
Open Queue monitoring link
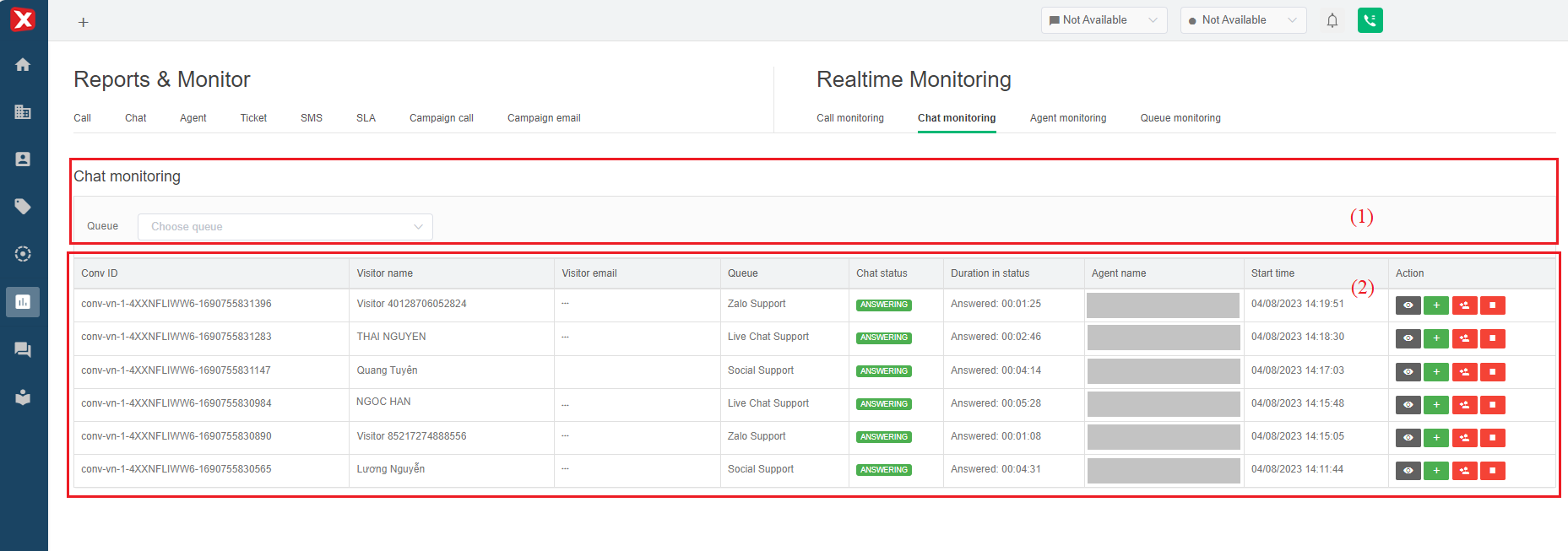pyautogui.click(x=1180, y=118)
